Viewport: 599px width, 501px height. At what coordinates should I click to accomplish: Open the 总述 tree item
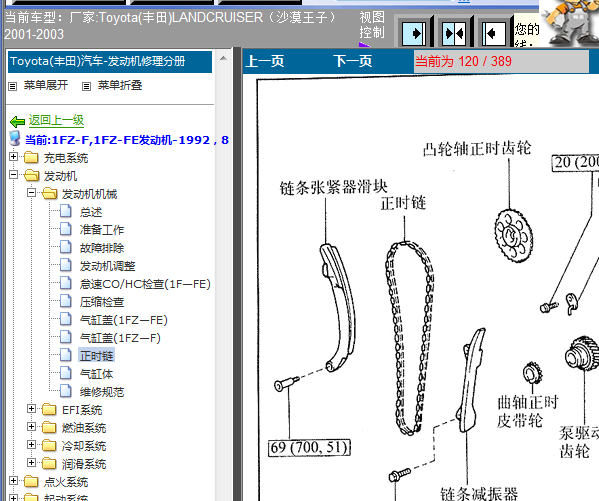(91, 212)
